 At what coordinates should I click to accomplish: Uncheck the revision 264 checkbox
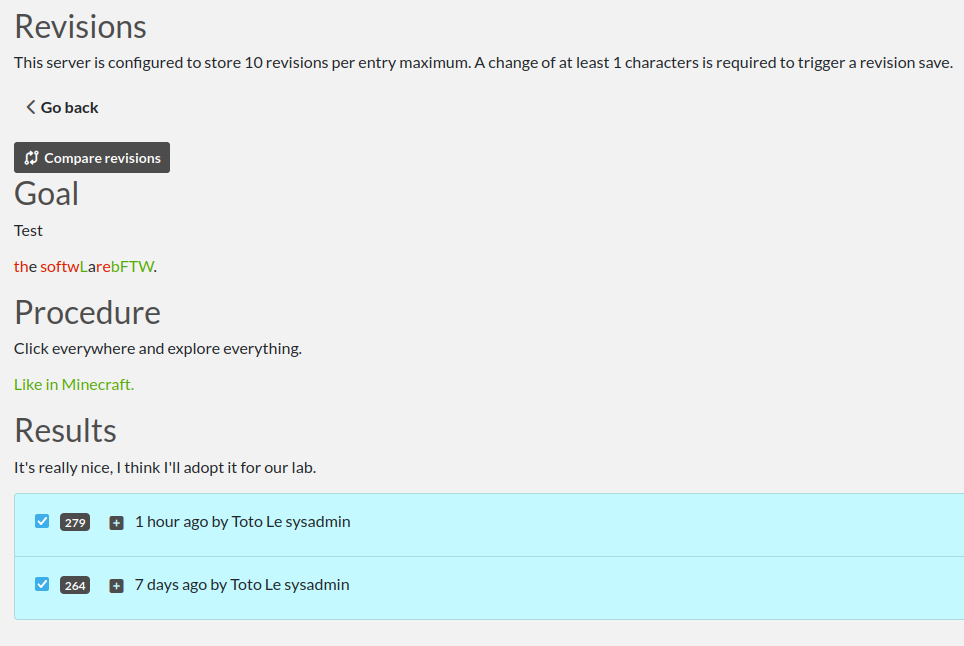[x=42, y=584]
